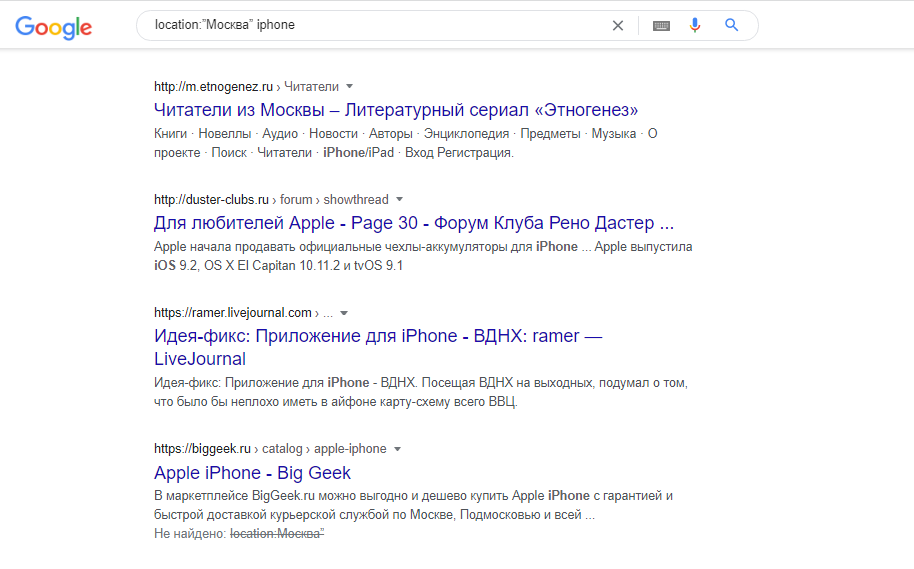Expand dropdown arrow next to biggeek.ru apple-iphone
914x569 pixels.
pos(398,449)
